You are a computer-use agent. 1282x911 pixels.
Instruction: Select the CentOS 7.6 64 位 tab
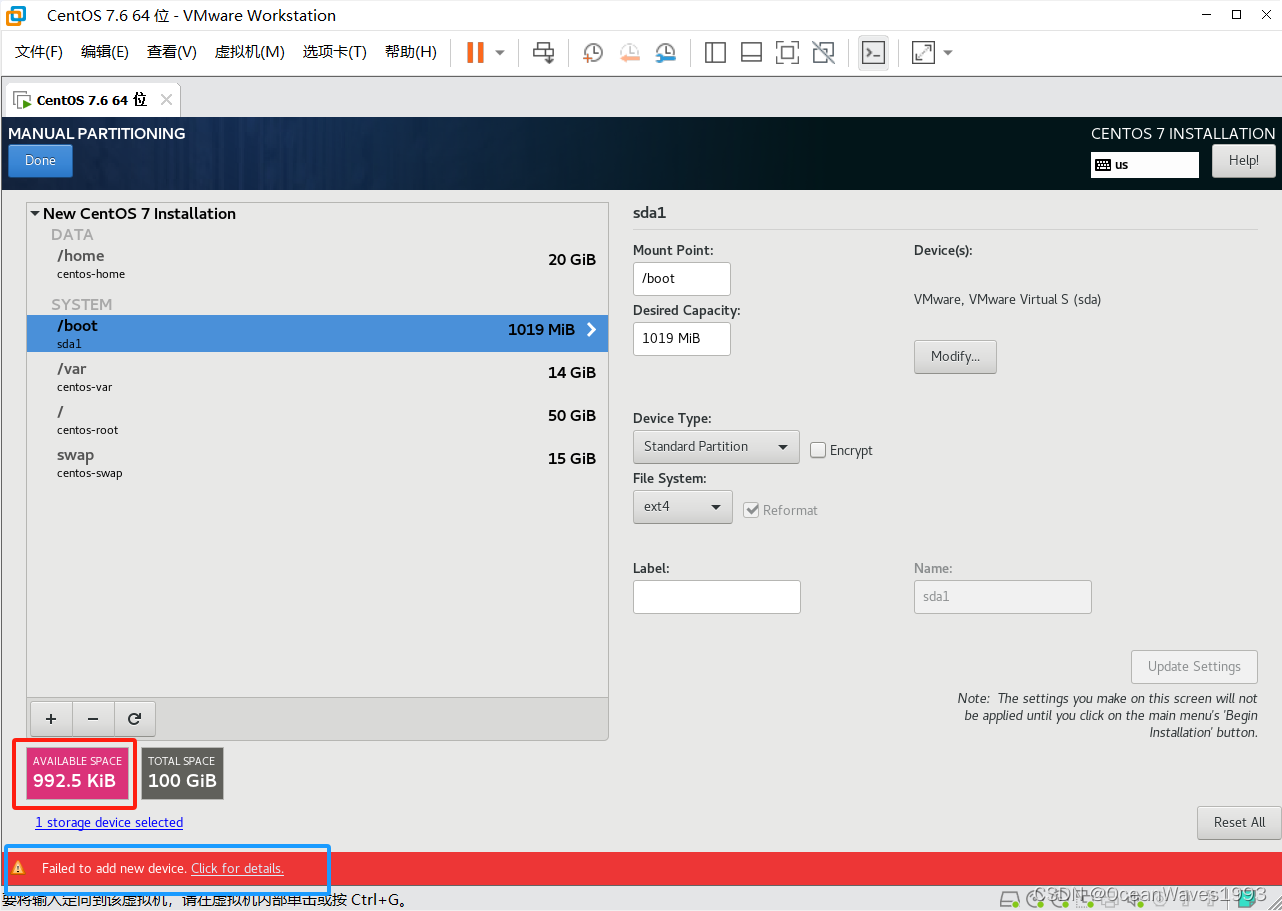coord(91,100)
